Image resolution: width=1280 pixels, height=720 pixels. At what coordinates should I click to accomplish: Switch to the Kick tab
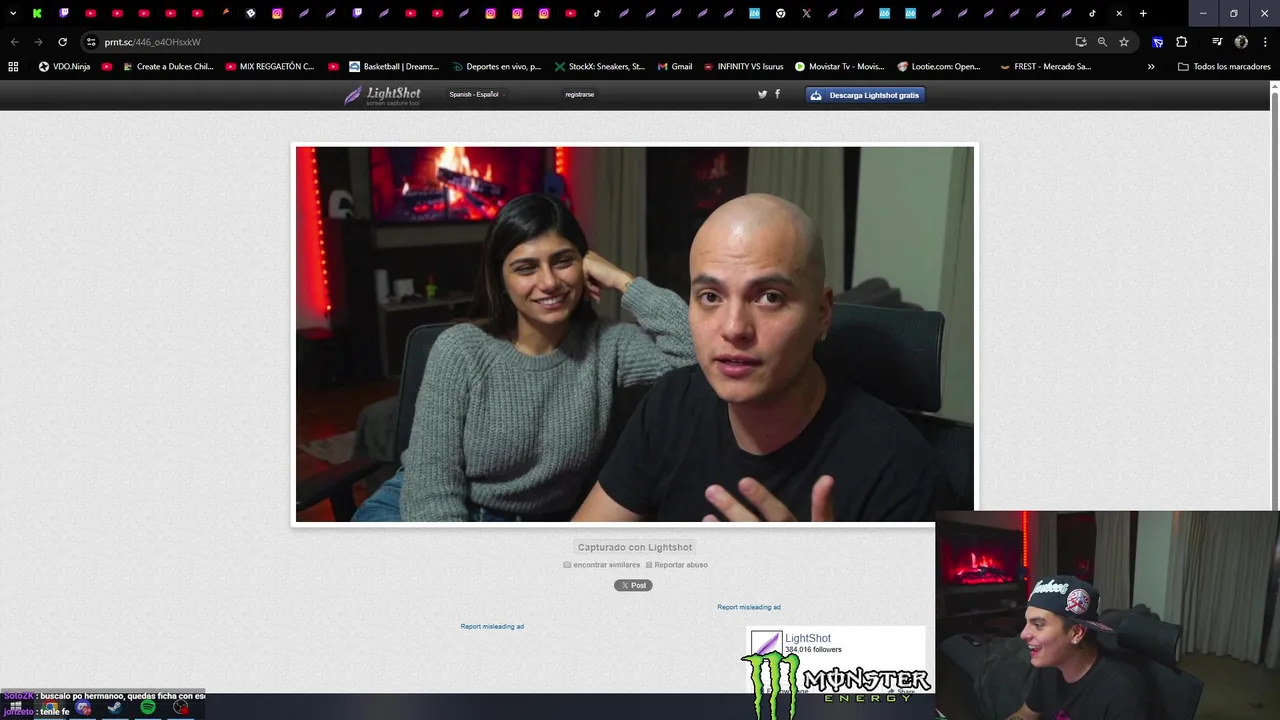tap(37, 13)
